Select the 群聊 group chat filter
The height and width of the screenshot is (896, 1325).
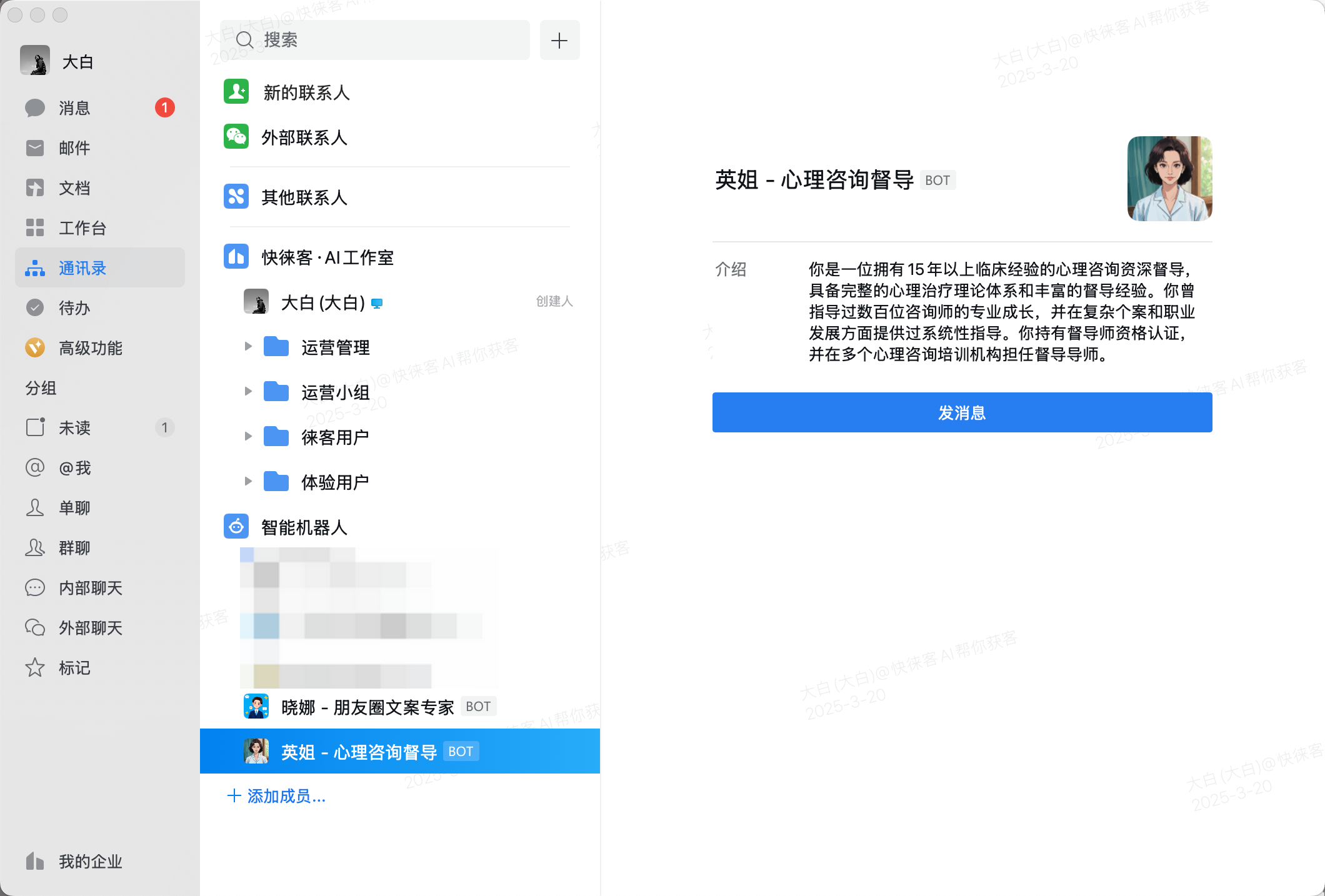pos(74,548)
